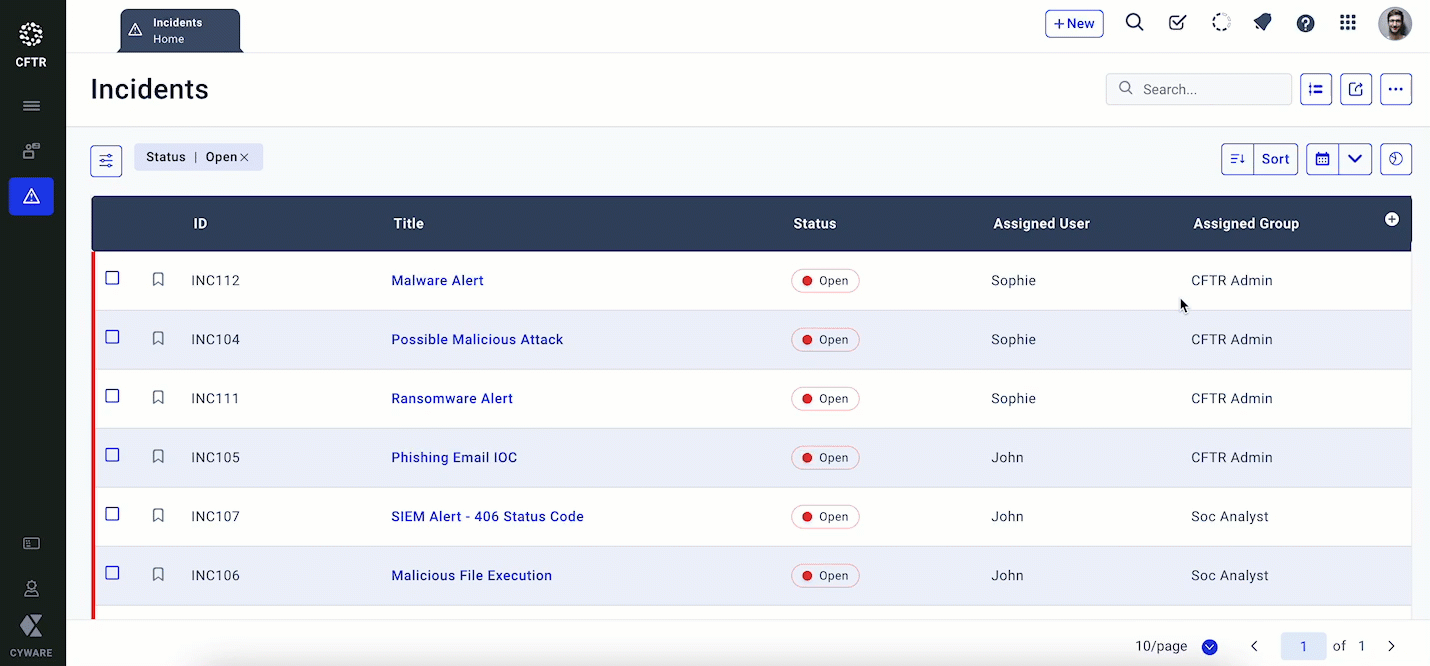Image resolution: width=1430 pixels, height=666 pixels.
Task: Expand the sidebar hamburger menu
Action: click(31, 106)
